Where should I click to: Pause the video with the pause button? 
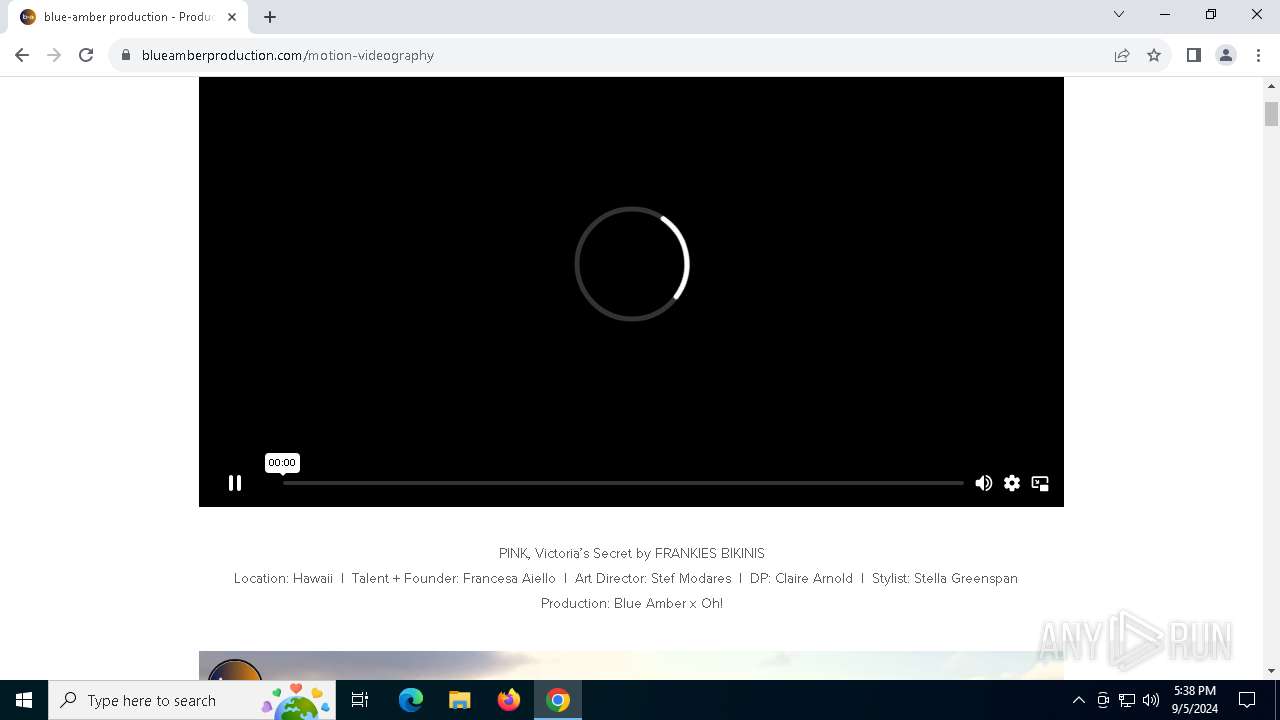[235, 483]
